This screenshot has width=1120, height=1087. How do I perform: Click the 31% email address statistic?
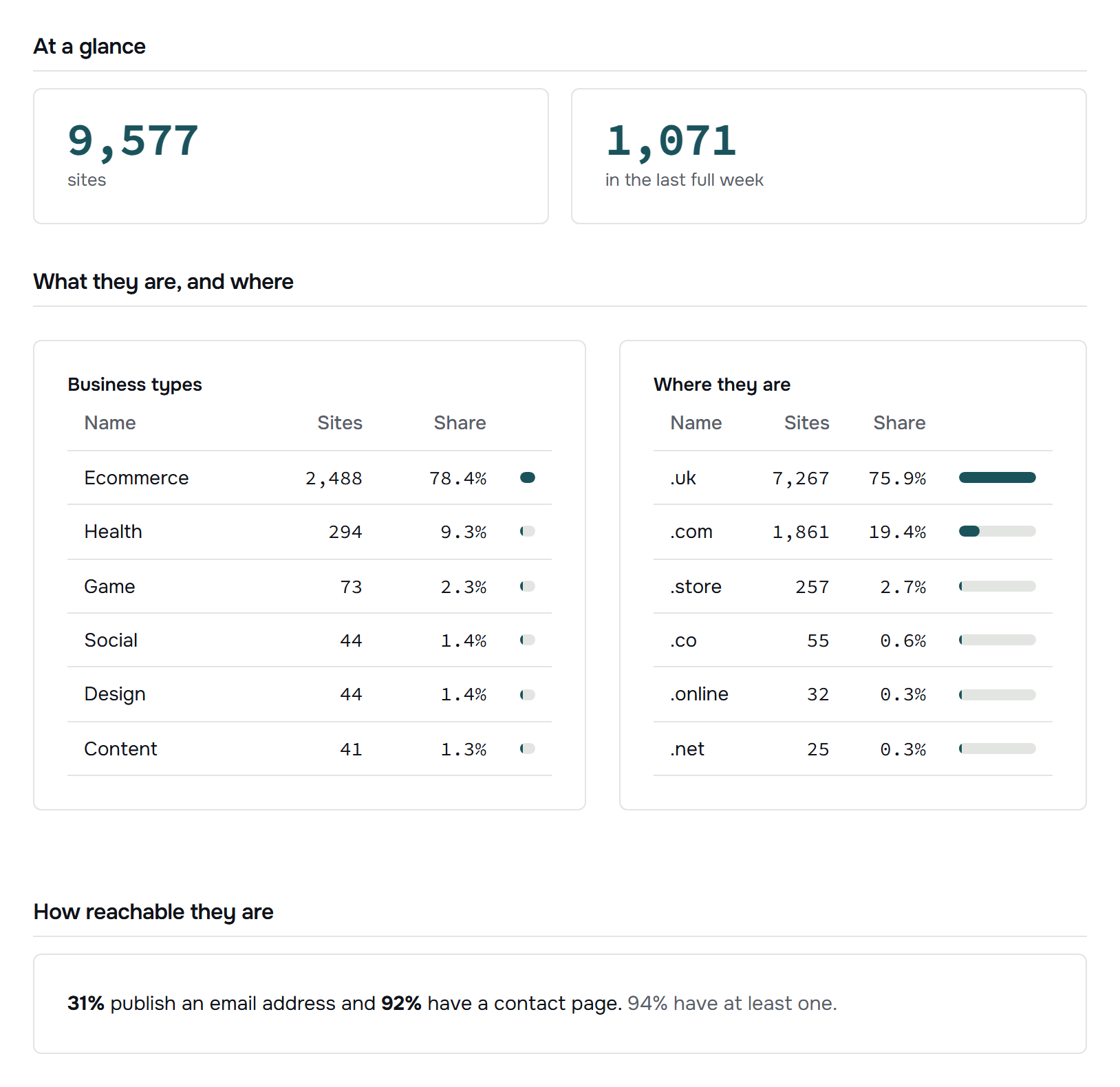[86, 1003]
